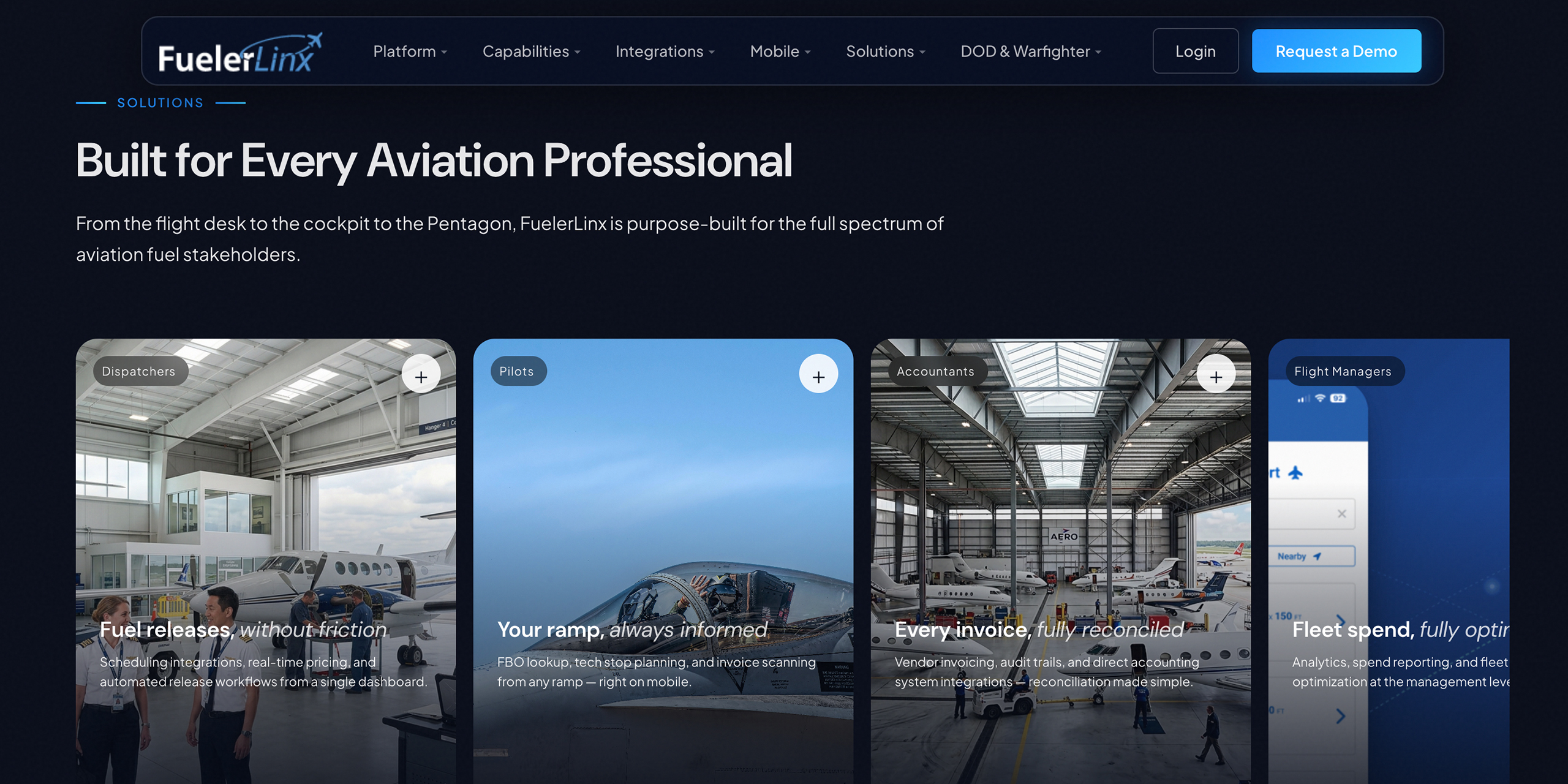Click the 'Built for Every Aviation Professional' heading
Screen dimensions: 1568x784
(x=434, y=160)
